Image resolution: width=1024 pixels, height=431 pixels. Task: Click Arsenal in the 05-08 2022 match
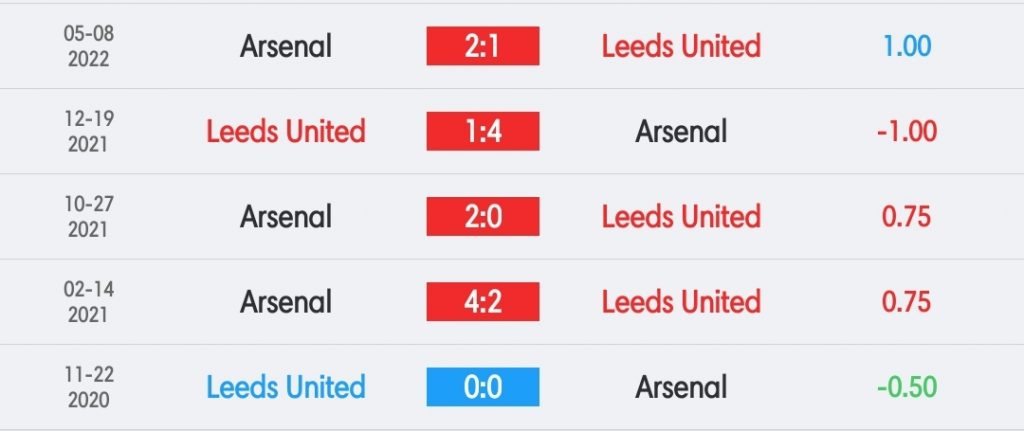click(286, 46)
